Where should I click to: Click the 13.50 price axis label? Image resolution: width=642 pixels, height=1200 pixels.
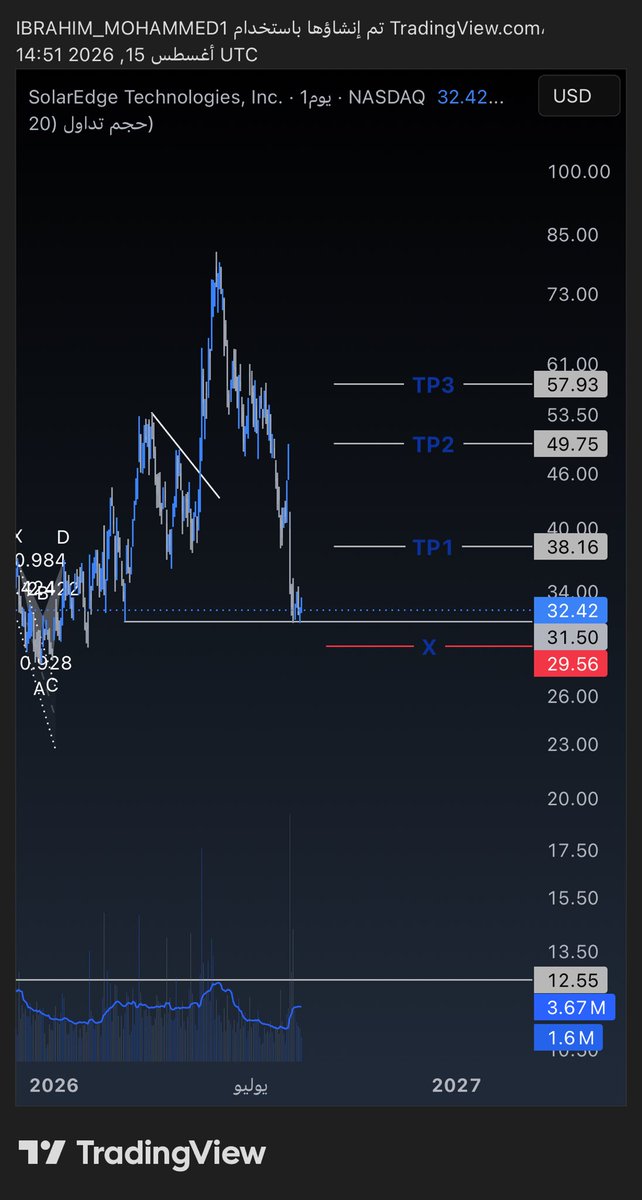tap(573, 951)
